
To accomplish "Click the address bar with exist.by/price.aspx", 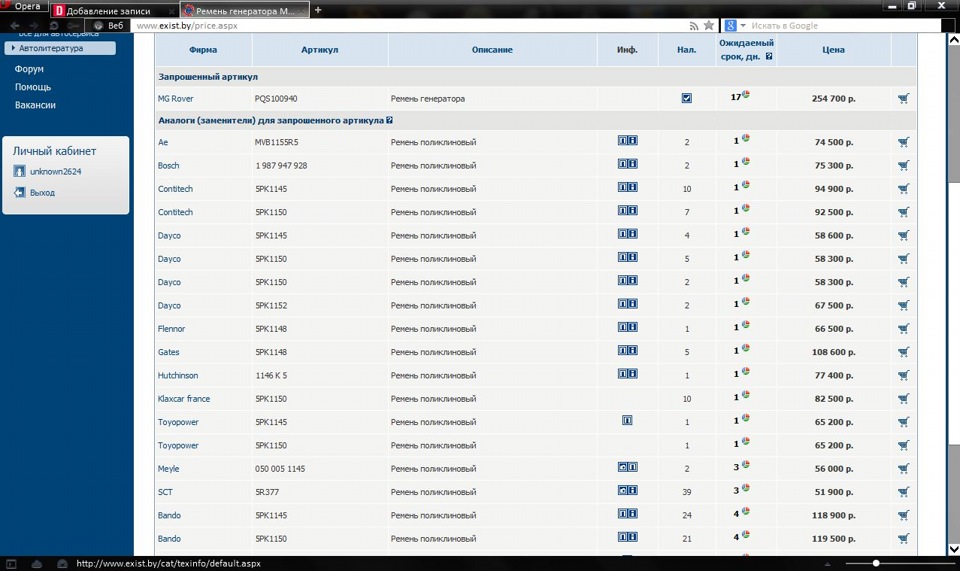I will click(410, 26).
